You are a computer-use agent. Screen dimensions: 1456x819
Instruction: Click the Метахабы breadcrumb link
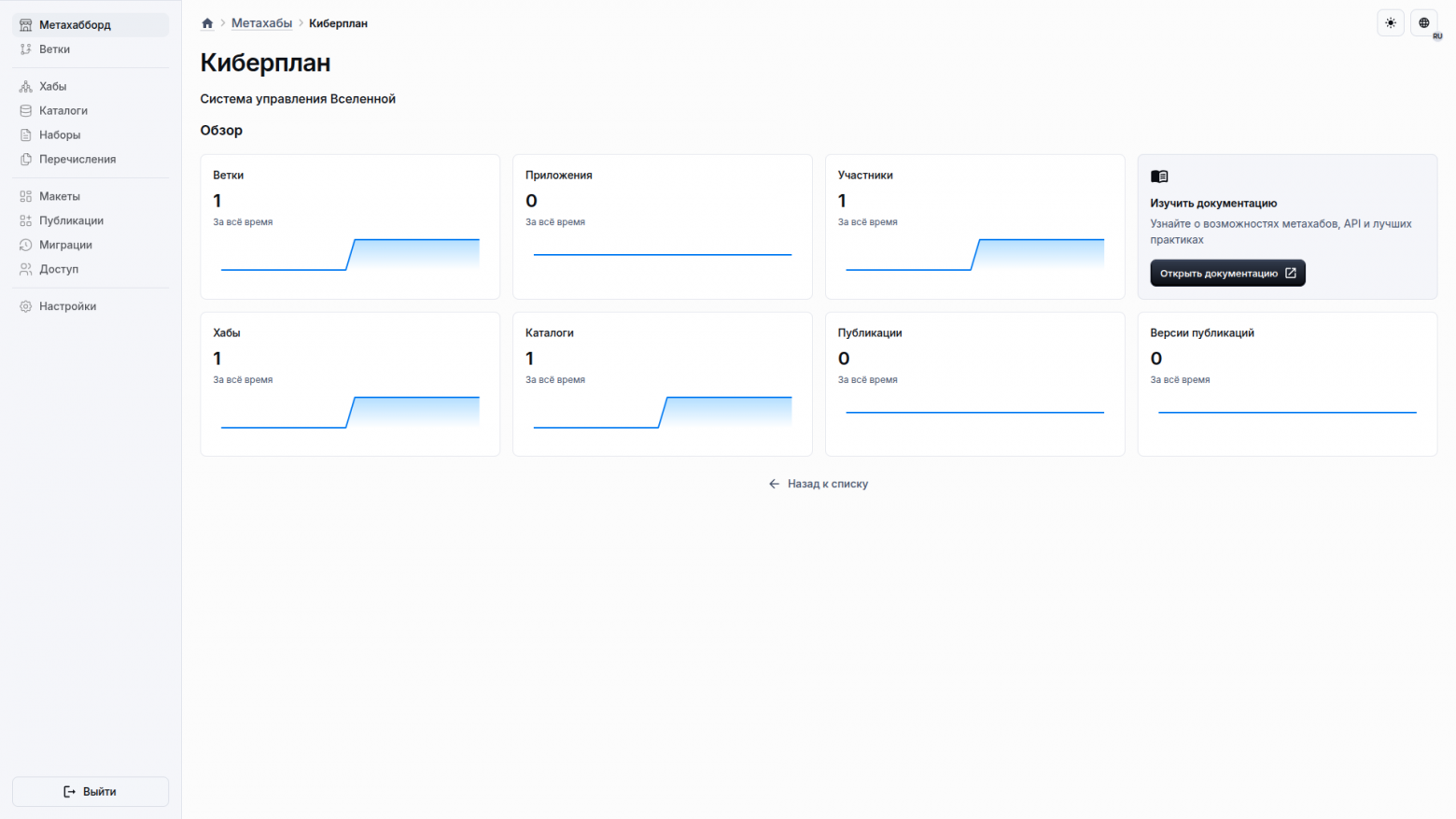click(261, 23)
